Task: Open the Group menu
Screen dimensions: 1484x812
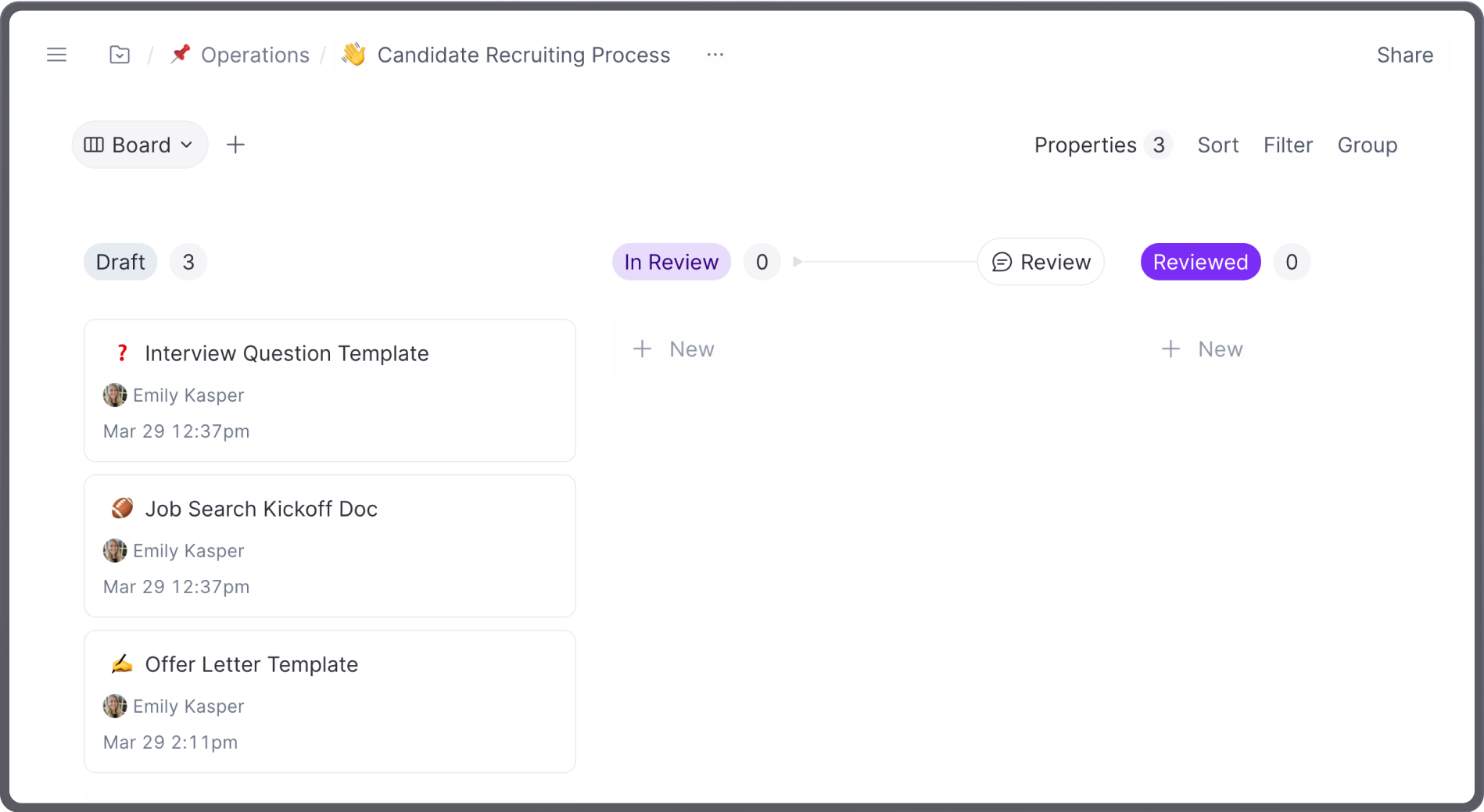Action: pos(1367,145)
